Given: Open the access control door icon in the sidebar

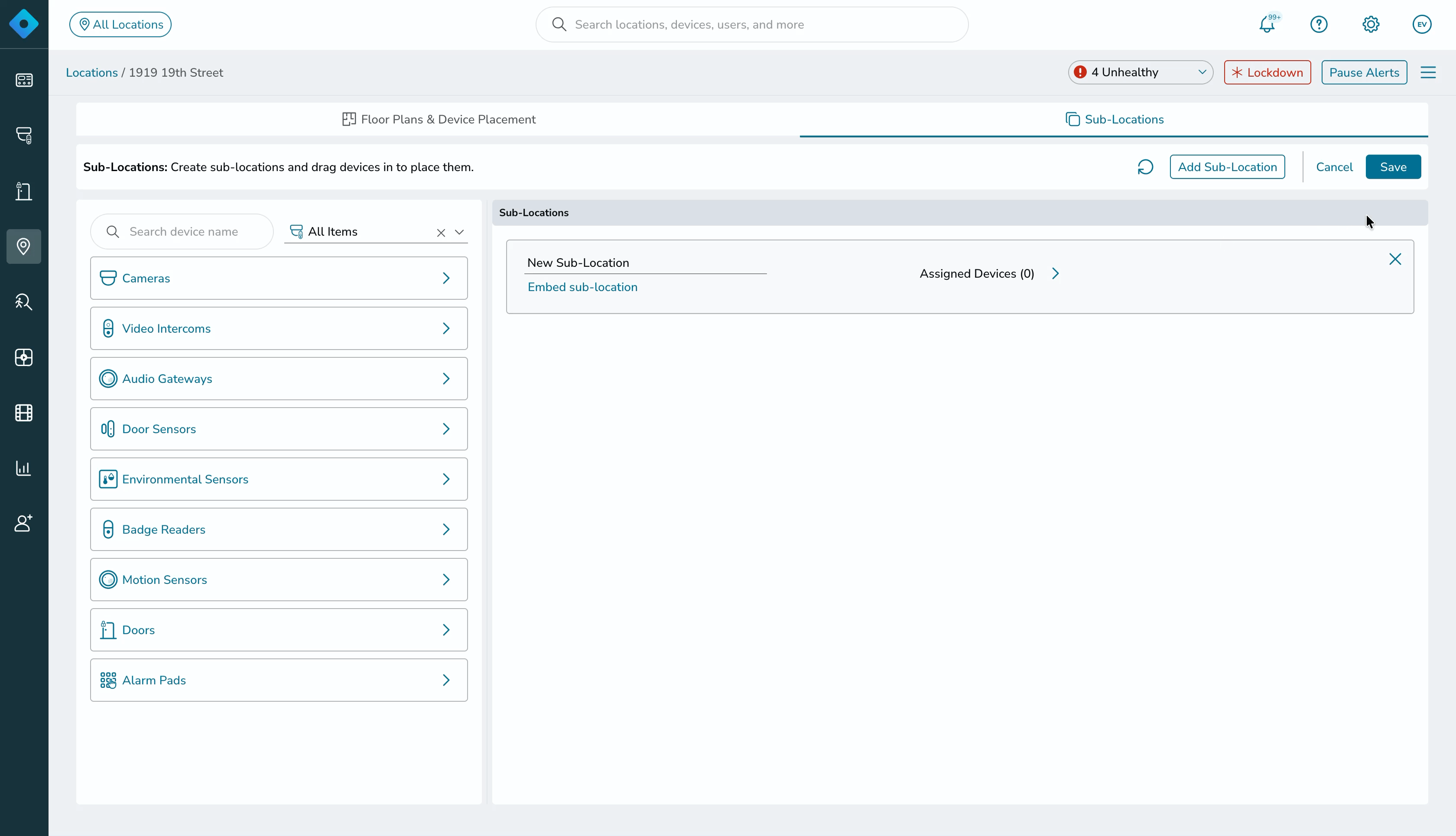Looking at the screenshot, I should point(23,191).
